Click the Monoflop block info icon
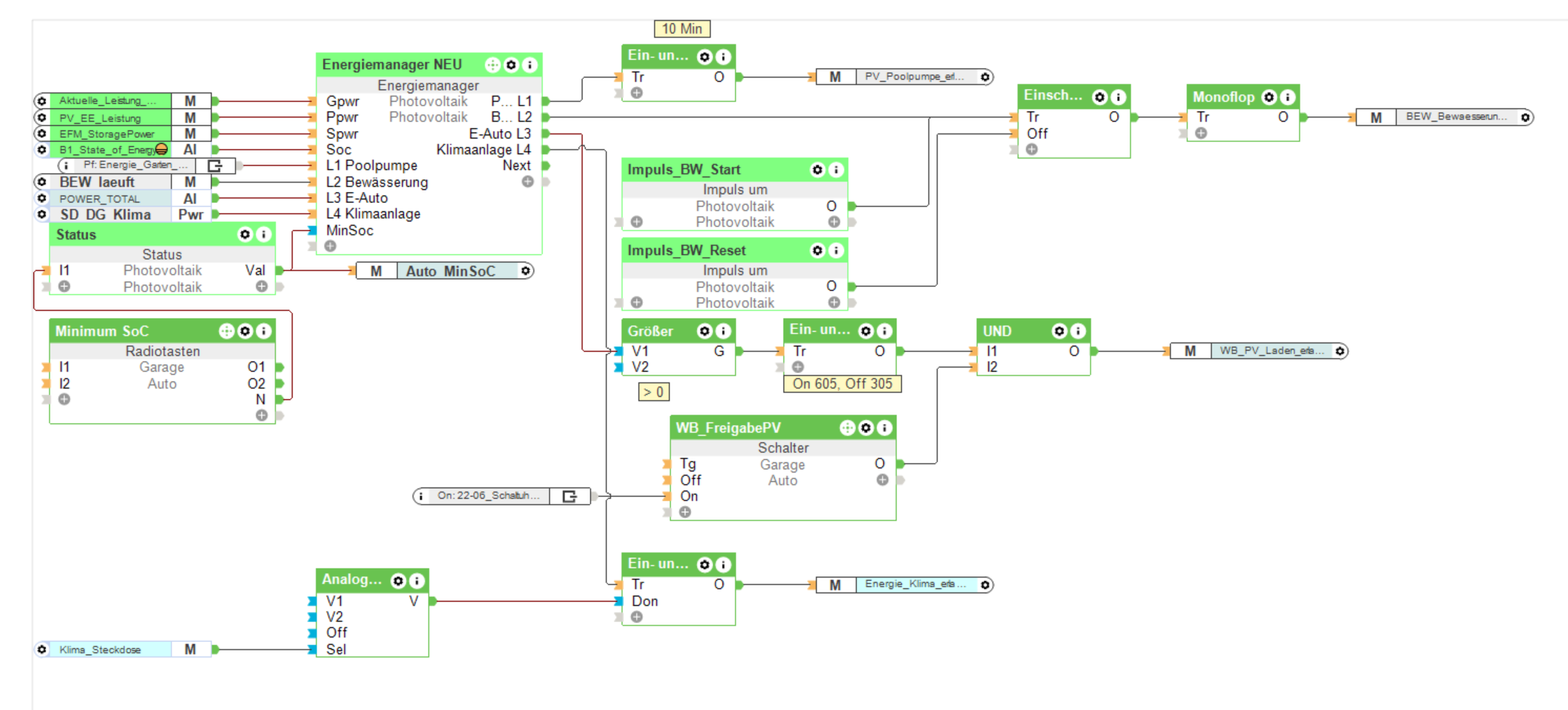The image size is (1568, 710). click(1288, 97)
